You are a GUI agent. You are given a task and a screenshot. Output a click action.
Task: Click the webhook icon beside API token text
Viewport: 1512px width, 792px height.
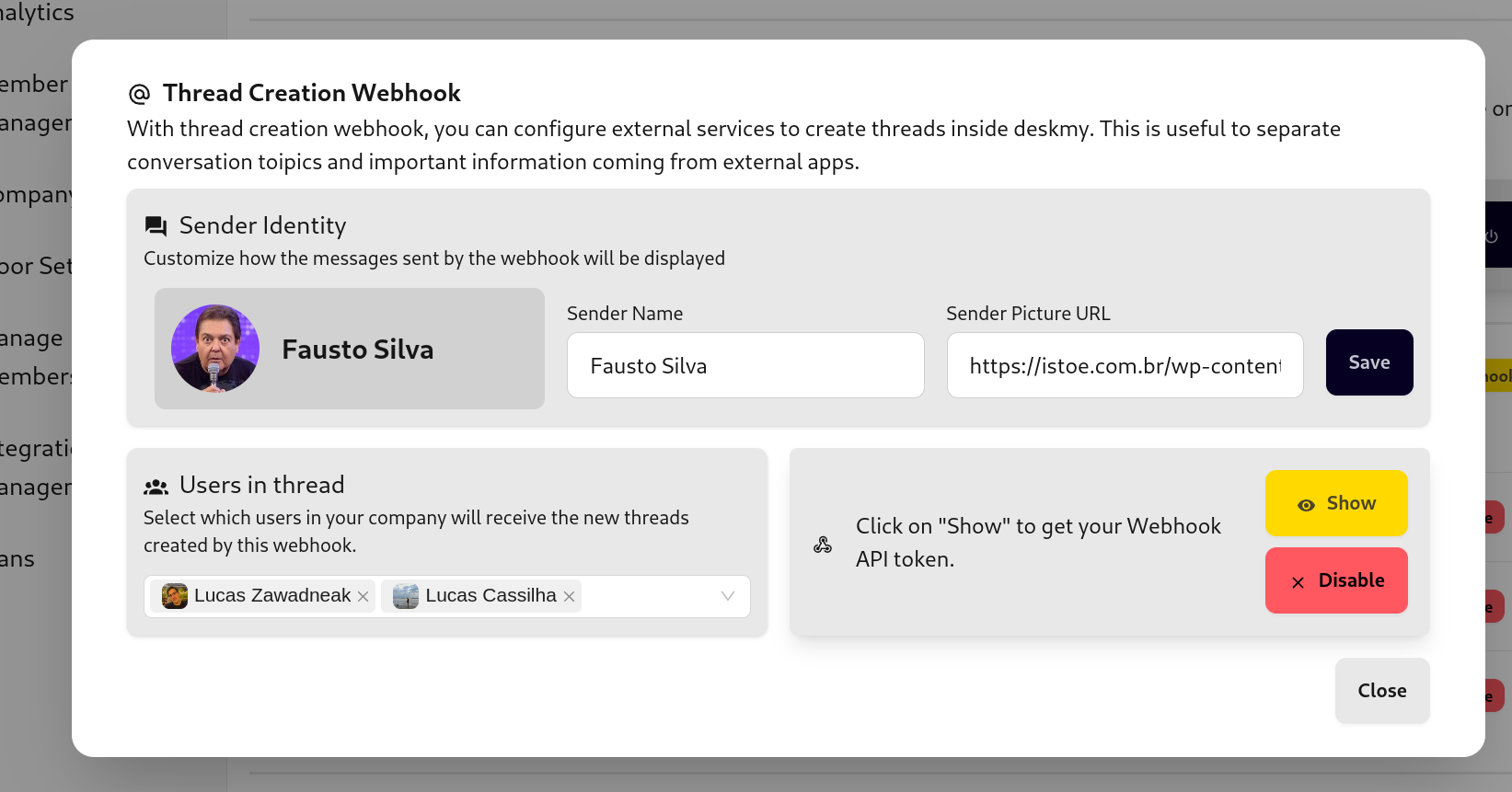[x=823, y=545]
